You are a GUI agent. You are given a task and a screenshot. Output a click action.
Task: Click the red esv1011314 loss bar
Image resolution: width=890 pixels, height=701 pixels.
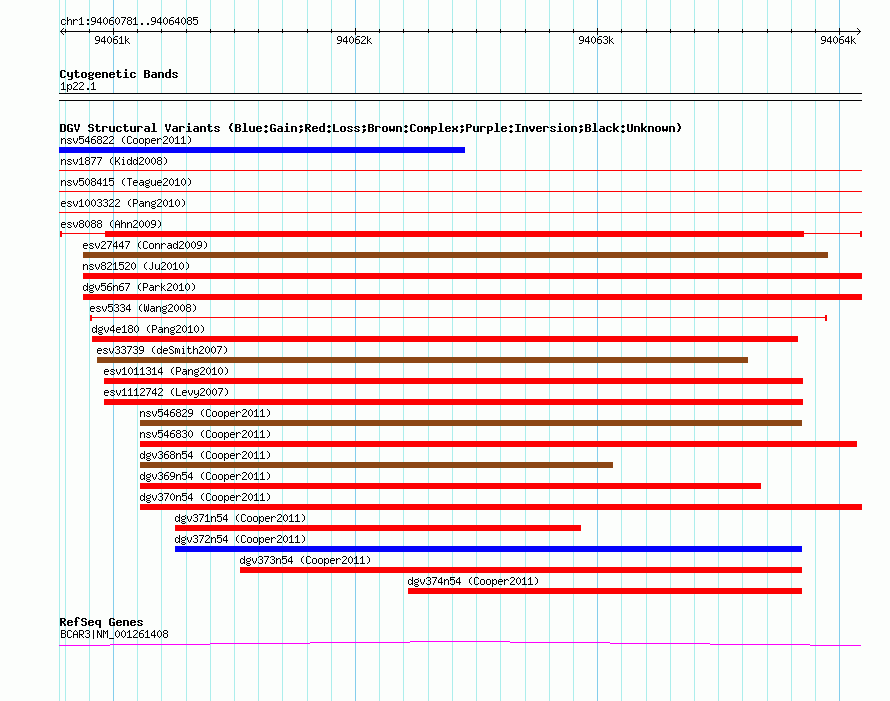point(454,381)
